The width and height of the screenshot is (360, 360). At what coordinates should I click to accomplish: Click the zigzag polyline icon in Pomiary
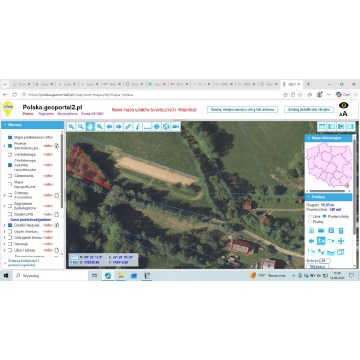[321, 252]
